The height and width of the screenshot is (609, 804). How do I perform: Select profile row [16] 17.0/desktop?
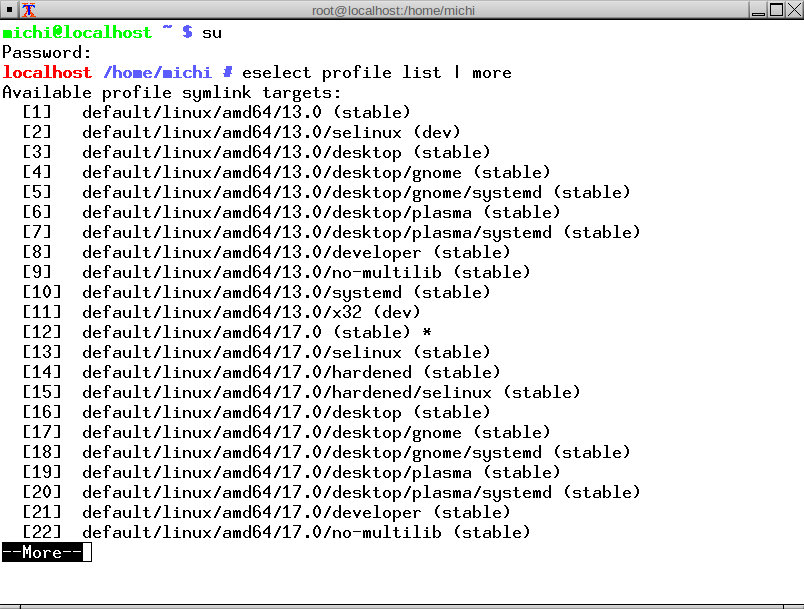[x=256, y=413]
